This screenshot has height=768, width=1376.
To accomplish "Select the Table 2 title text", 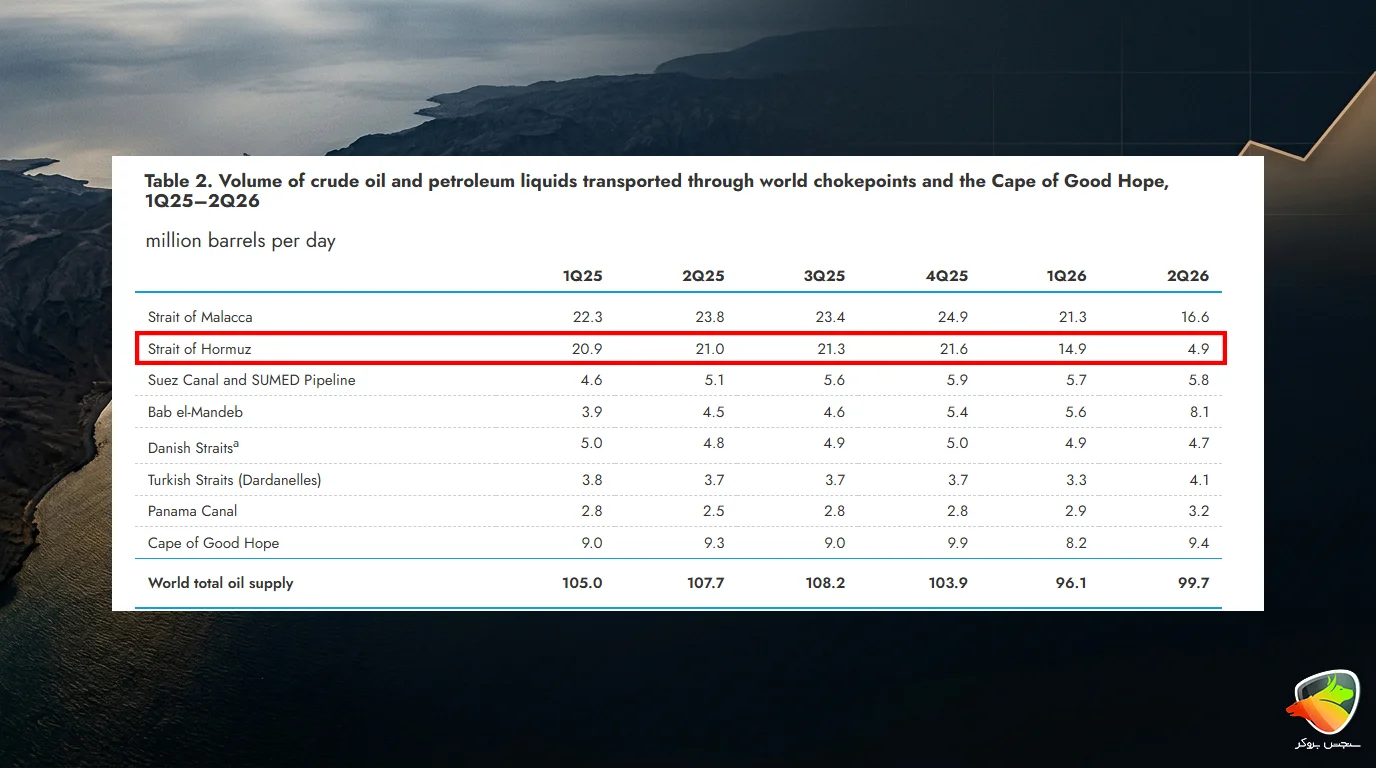I will point(656,190).
